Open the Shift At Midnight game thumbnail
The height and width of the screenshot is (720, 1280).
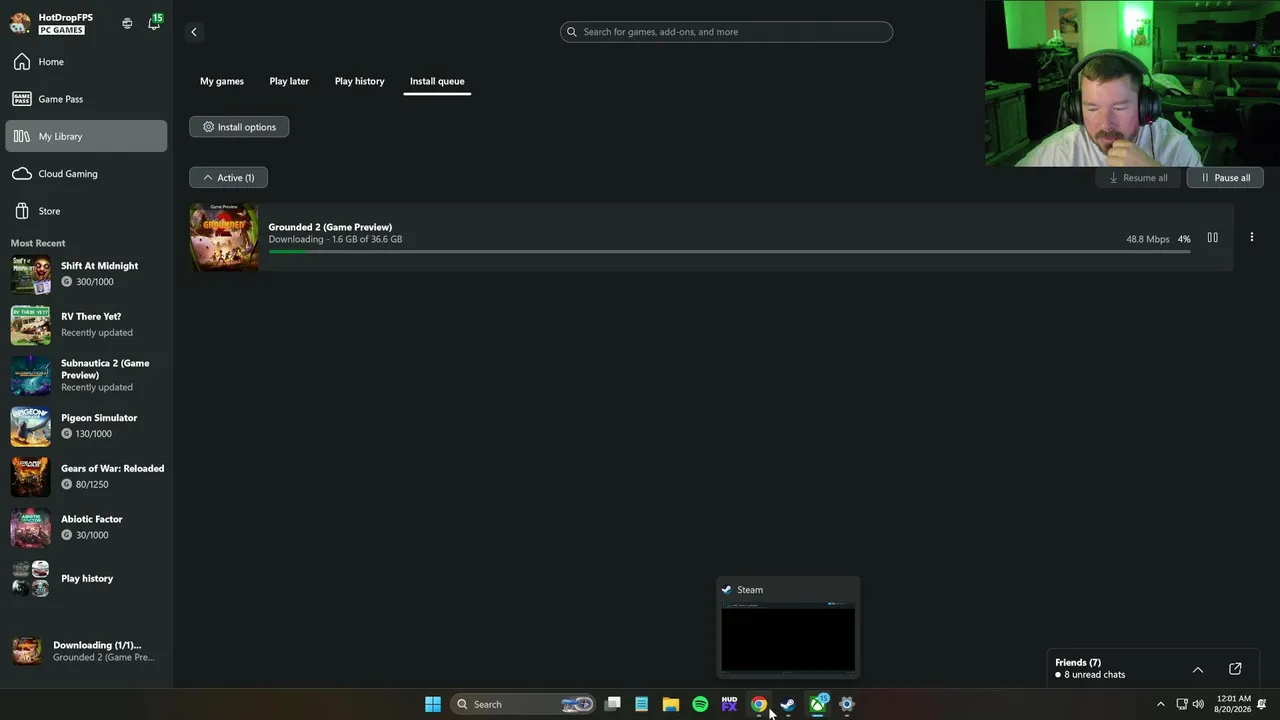(30, 274)
